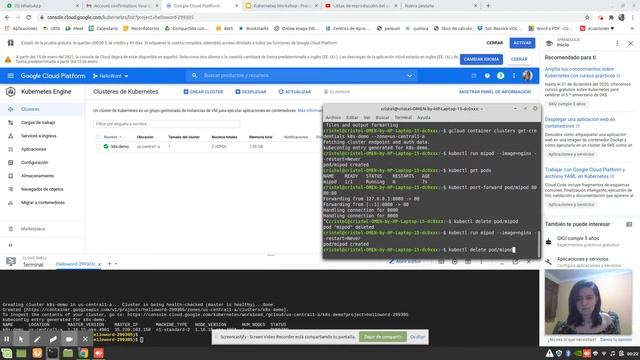Open Marketplace in the sidebar
Image resolution: width=640 pixels, height=360 pixels.
point(42,229)
